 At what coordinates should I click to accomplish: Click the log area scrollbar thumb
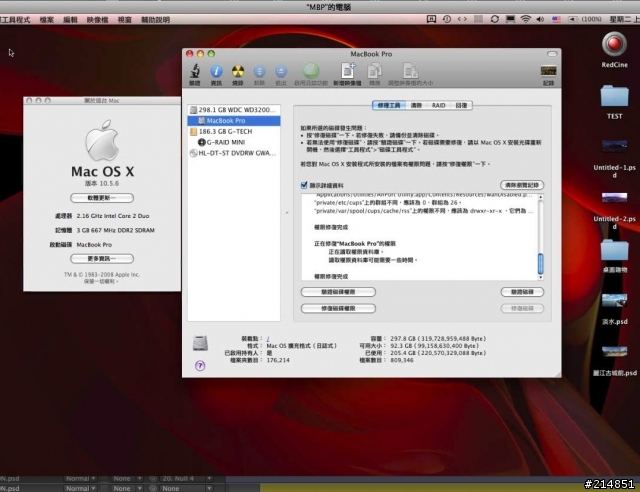tap(540, 263)
